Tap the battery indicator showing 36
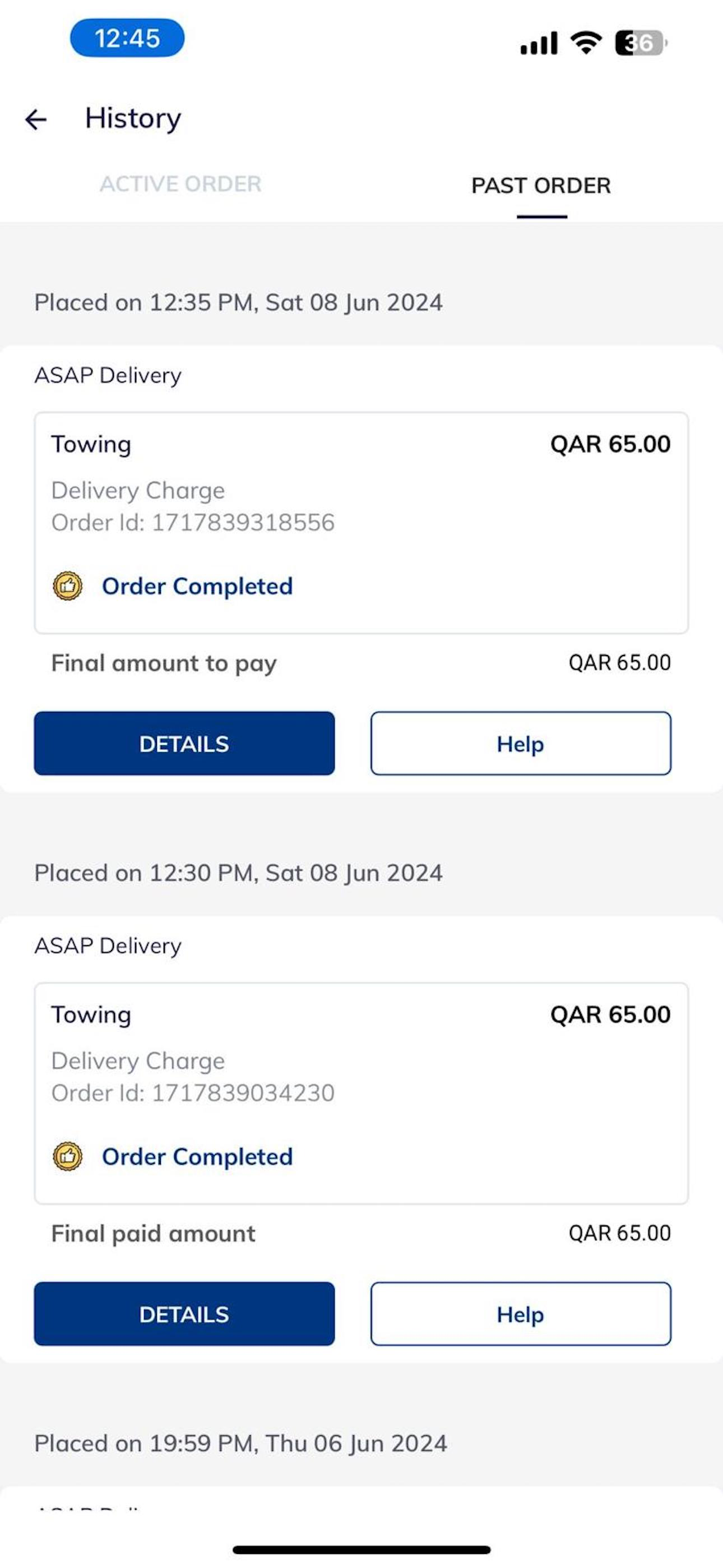The image size is (723, 1568). click(x=641, y=43)
